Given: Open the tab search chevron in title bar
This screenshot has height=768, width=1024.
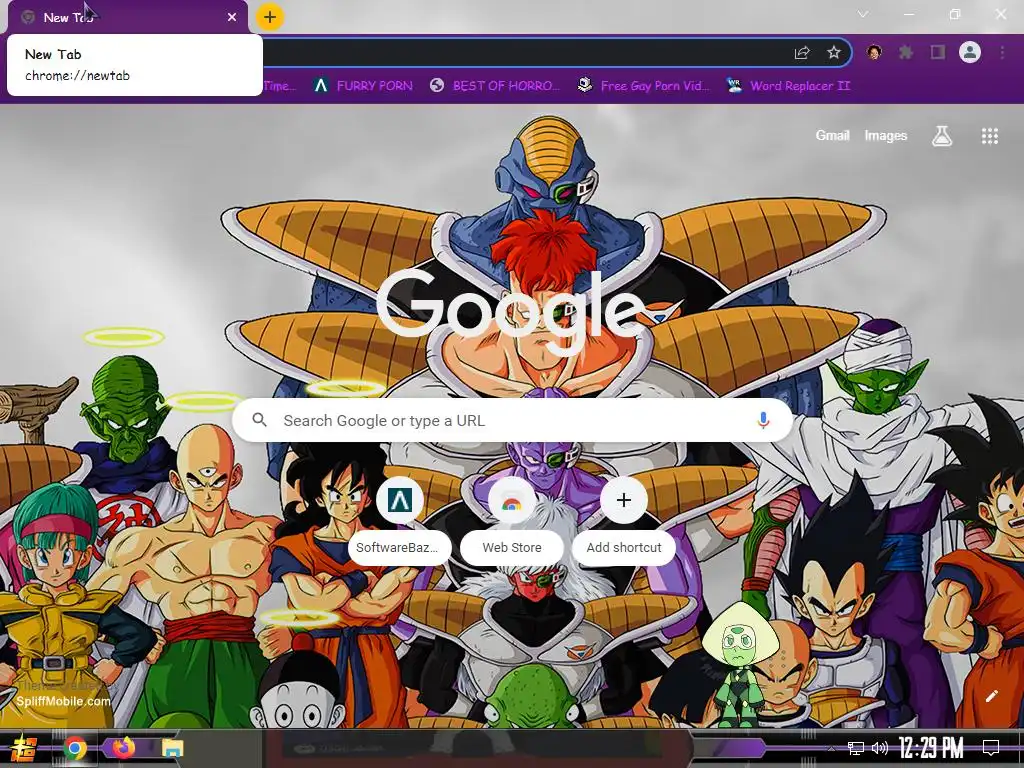Looking at the screenshot, I should 863,14.
